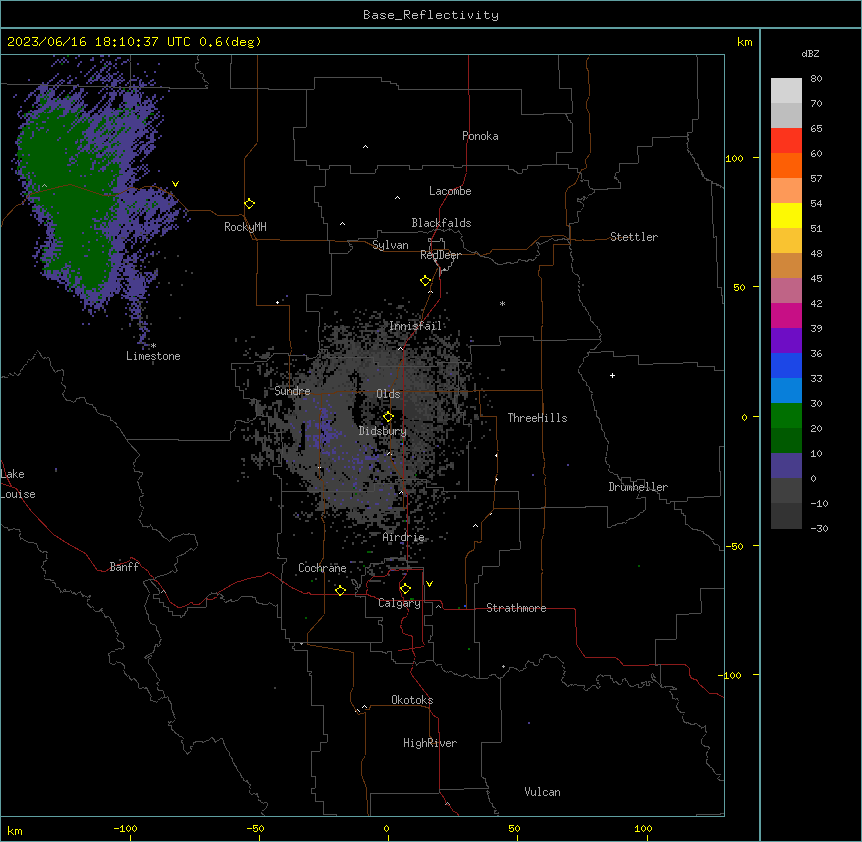The image size is (862, 842).
Task: Click the Ponoka label
Action: [x=480, y=136]
